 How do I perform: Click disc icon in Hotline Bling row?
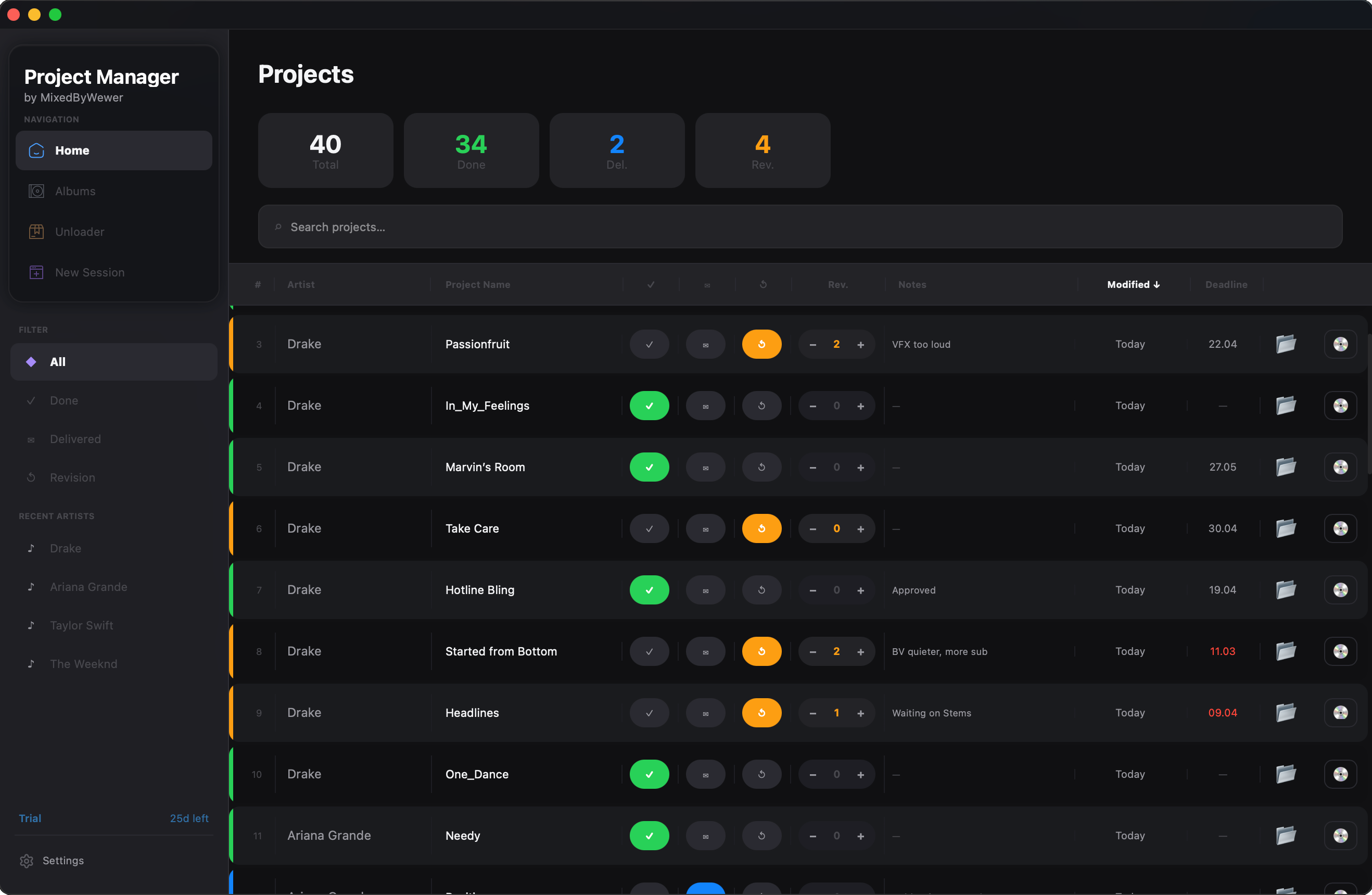pyautogui.click(x=1340, y=590)
